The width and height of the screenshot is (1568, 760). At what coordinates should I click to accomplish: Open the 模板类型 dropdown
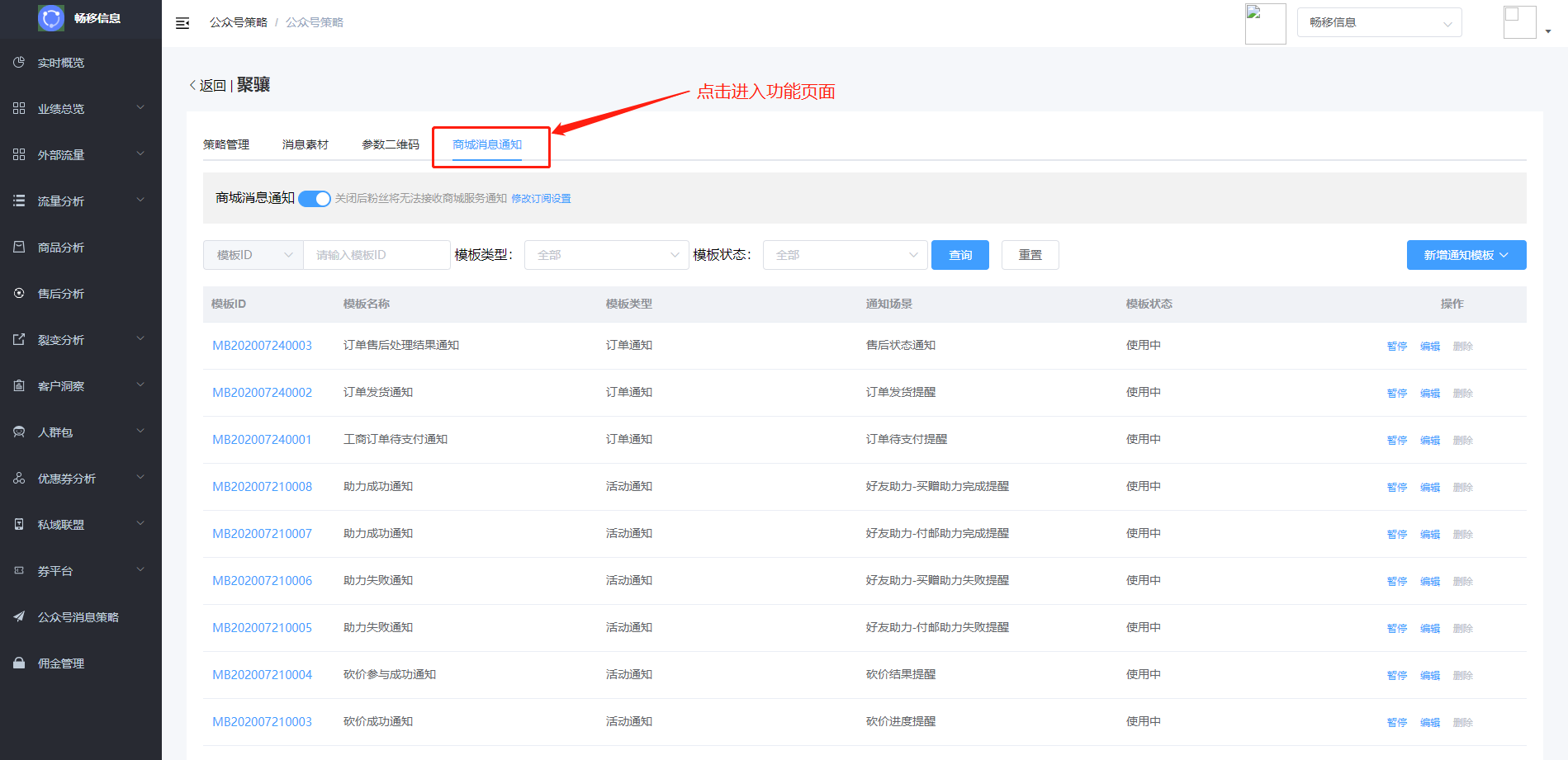click(606, 255)
